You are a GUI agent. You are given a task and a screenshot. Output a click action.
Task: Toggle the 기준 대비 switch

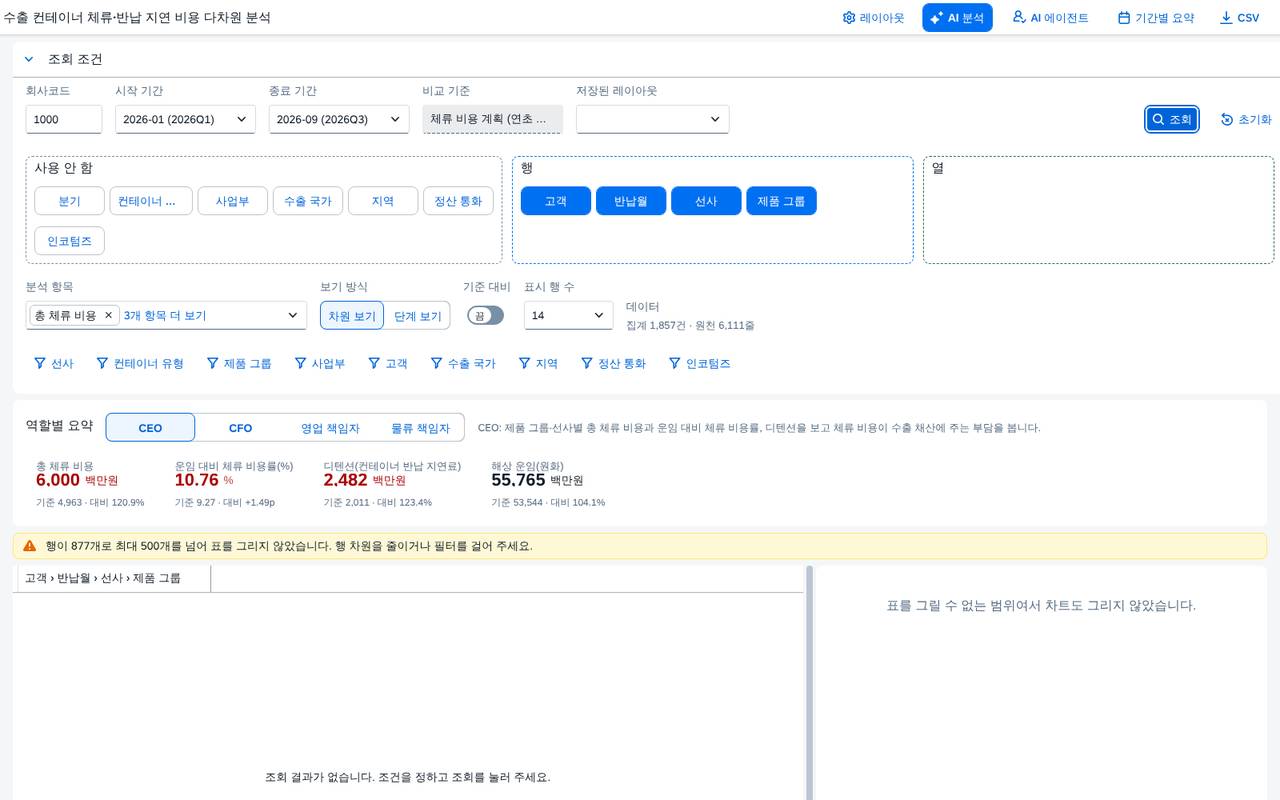coord(486,315)
